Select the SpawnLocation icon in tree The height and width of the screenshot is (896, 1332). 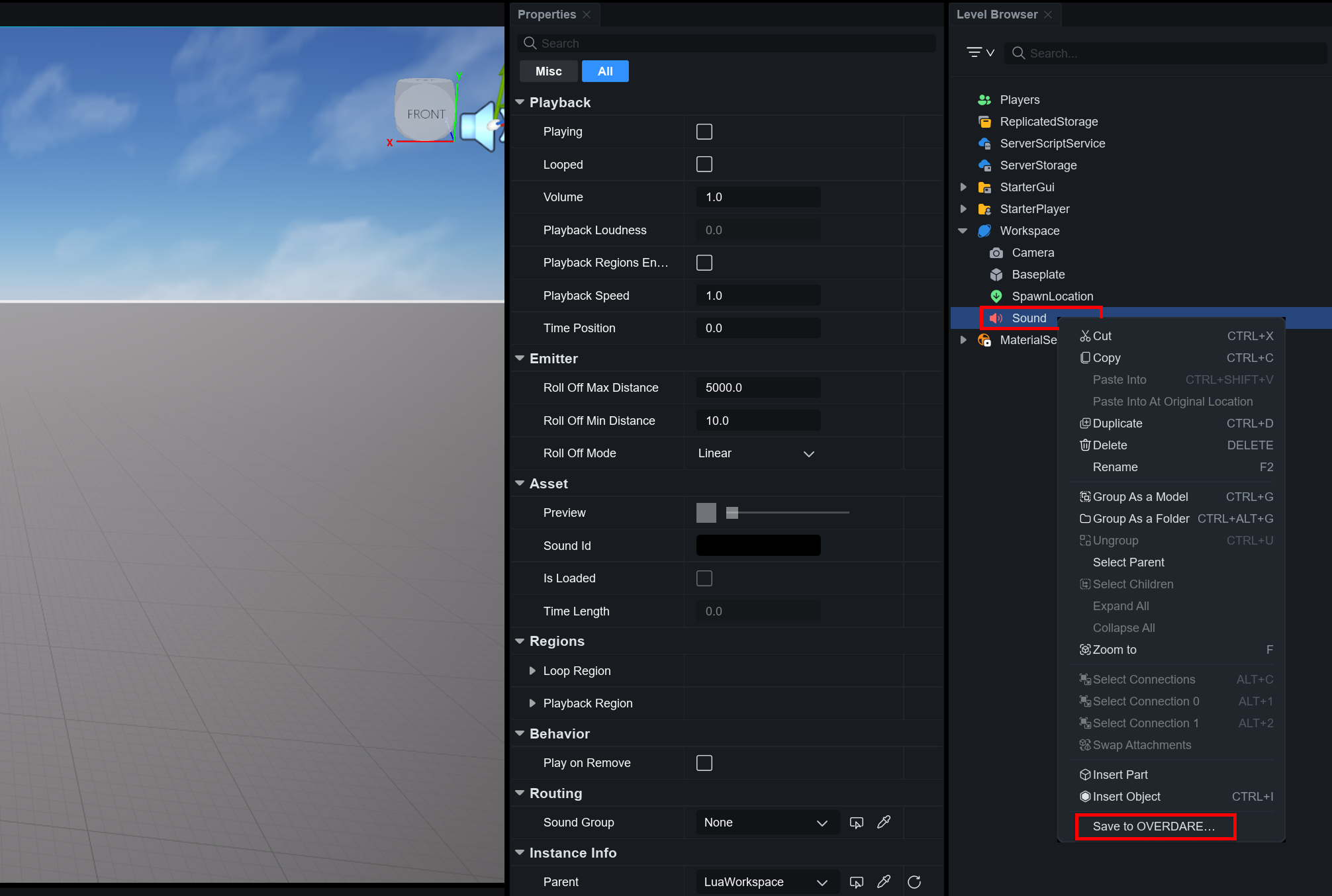996,296
